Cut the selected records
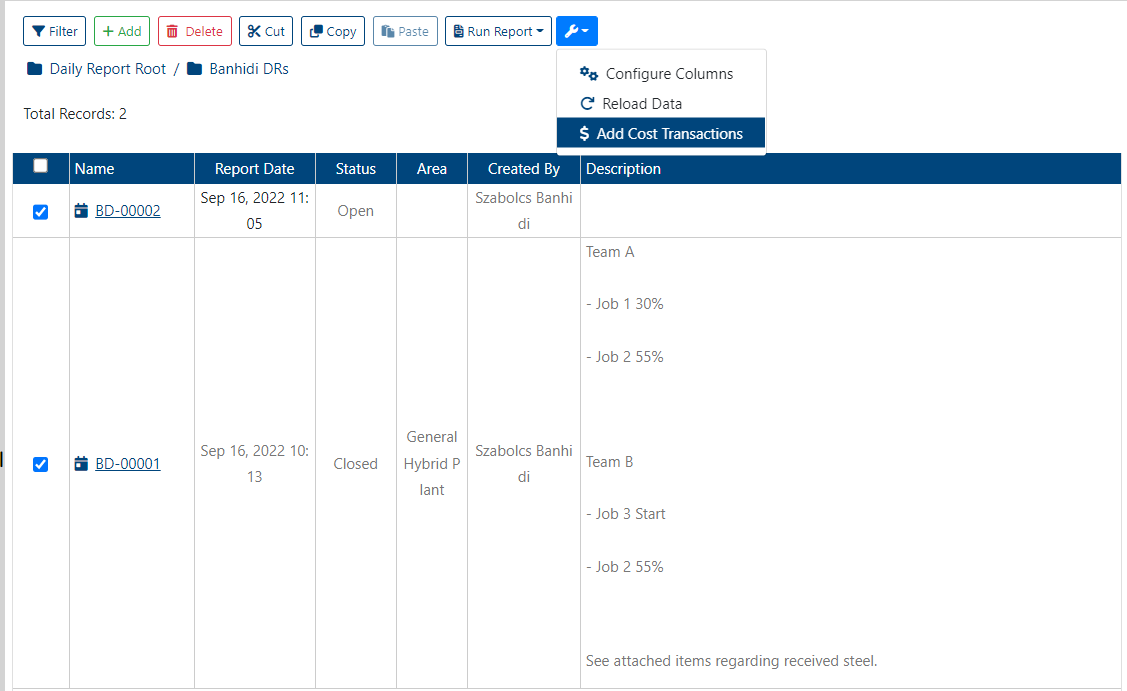Screen dimensions: 1127x691 pyautogui.click(x=266, y=31)
